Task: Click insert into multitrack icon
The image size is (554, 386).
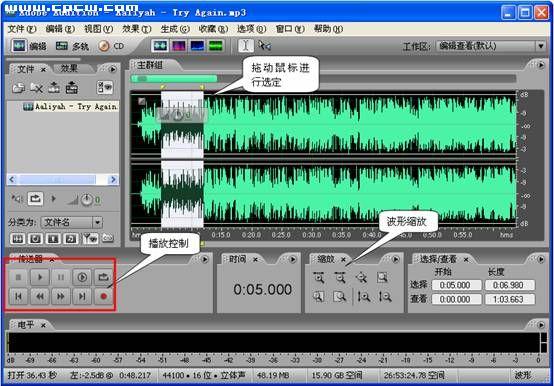Action: 72,88
